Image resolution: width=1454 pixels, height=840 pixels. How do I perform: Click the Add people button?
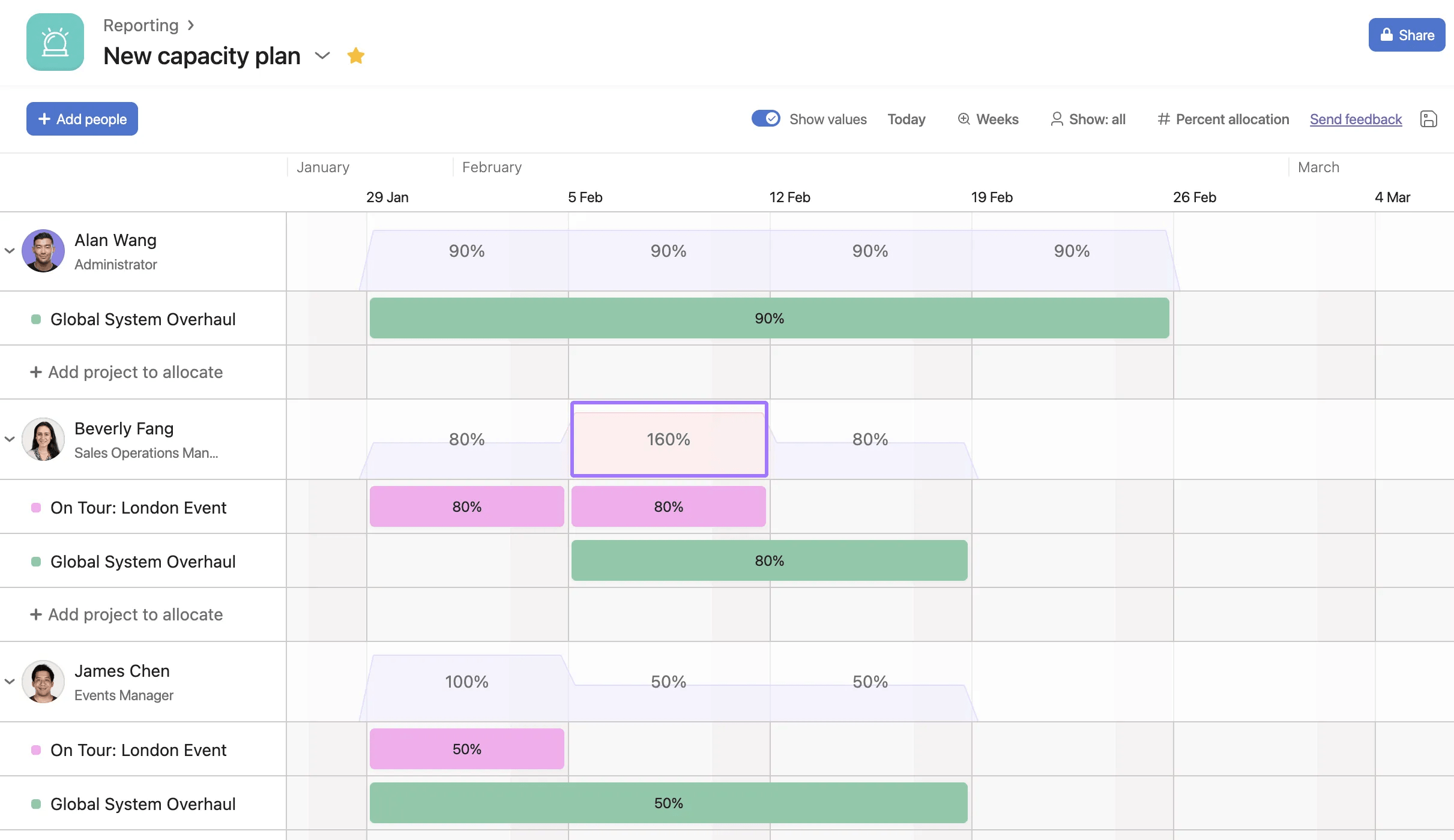pos(82,118)
